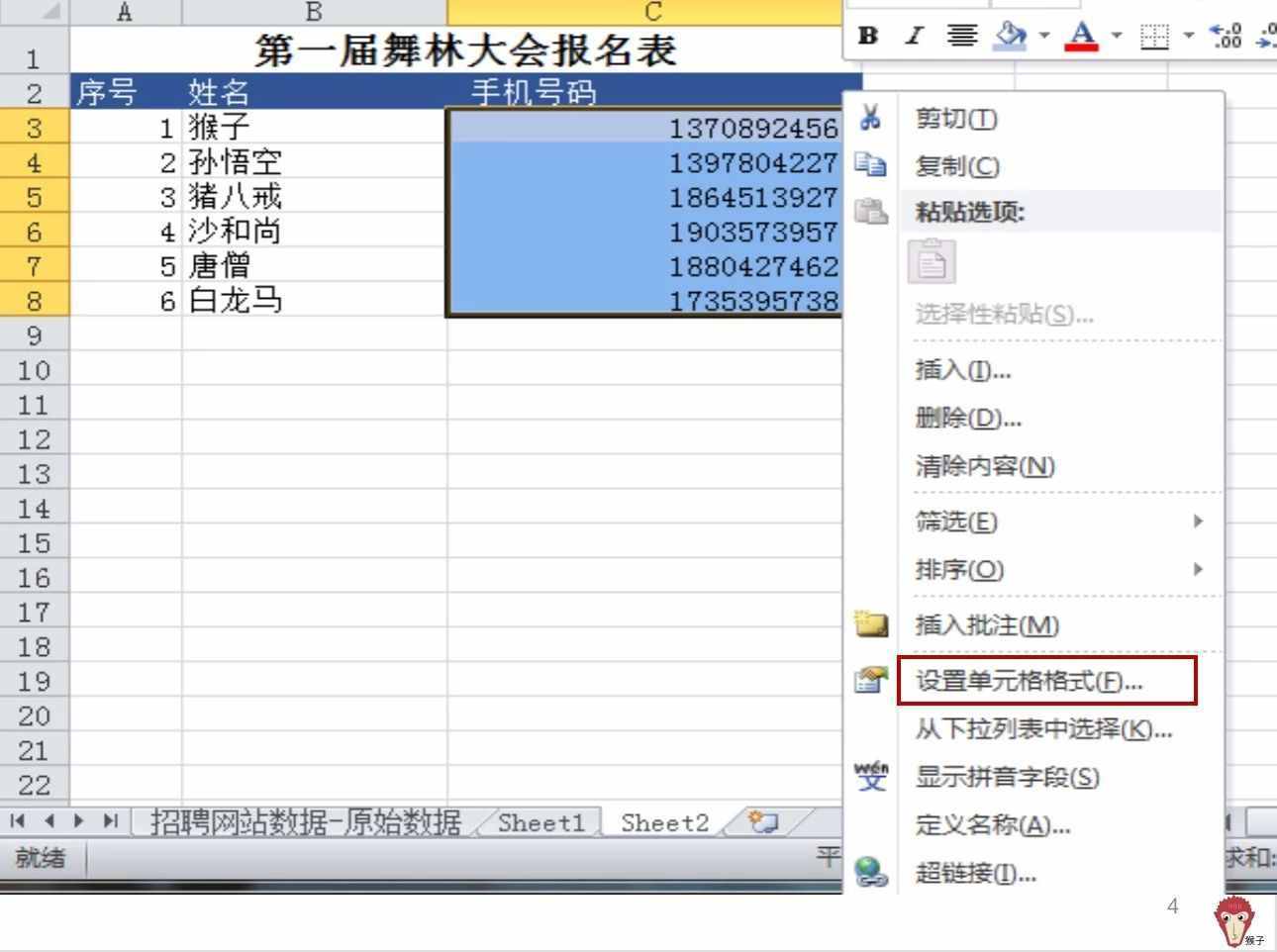Select cell containing 孙悟空

point(315,161)
